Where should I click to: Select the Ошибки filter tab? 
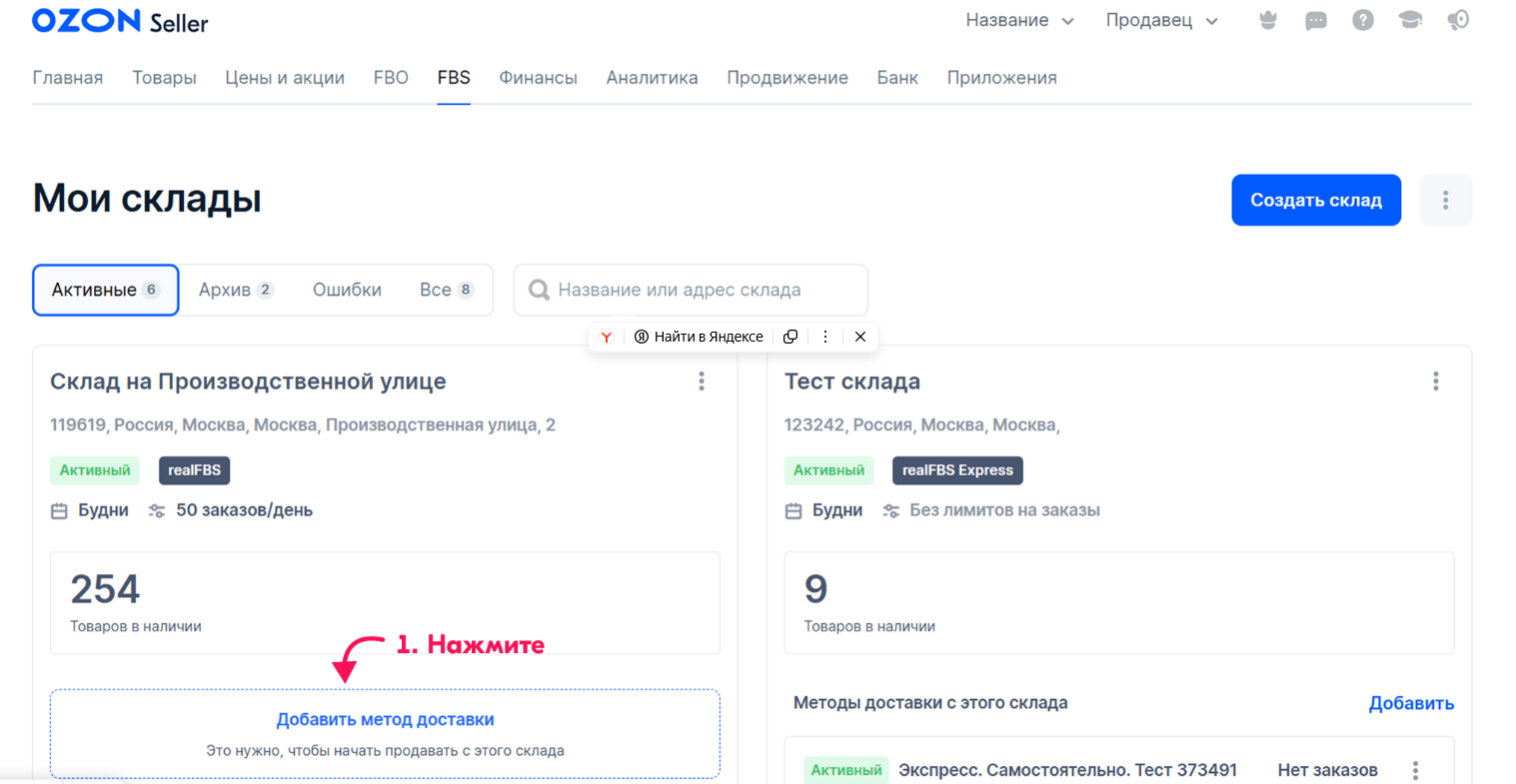(347, 290)
